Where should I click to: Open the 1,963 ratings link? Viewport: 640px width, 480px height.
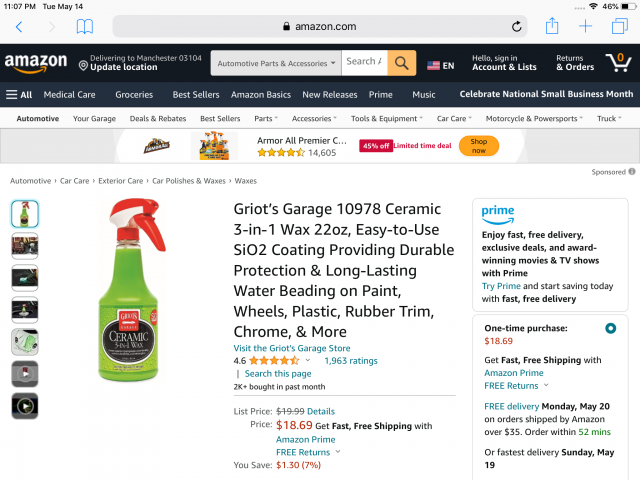coord(351,360)
